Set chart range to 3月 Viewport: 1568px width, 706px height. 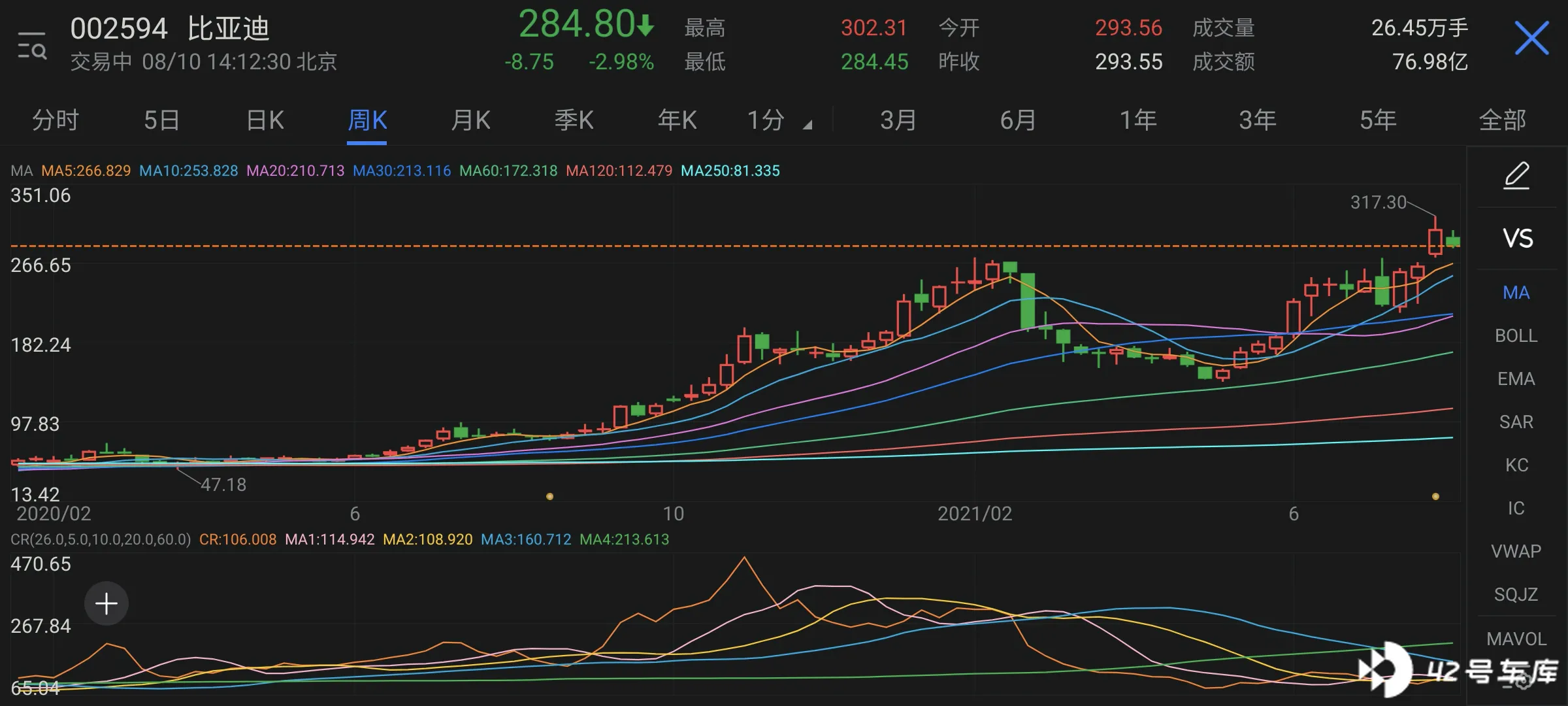click(898, 120)
